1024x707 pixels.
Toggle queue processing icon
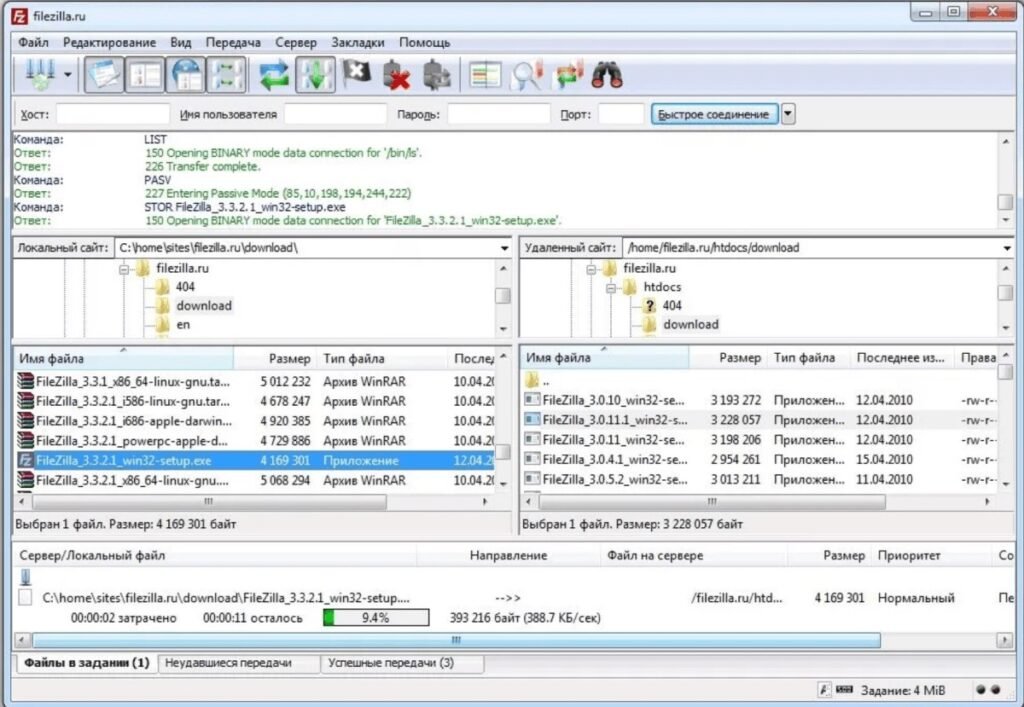[x=315, y=75]
